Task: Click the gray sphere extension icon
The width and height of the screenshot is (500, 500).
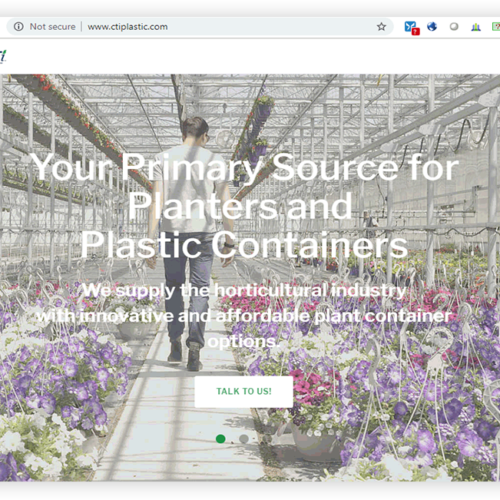Action: point(454,26)
